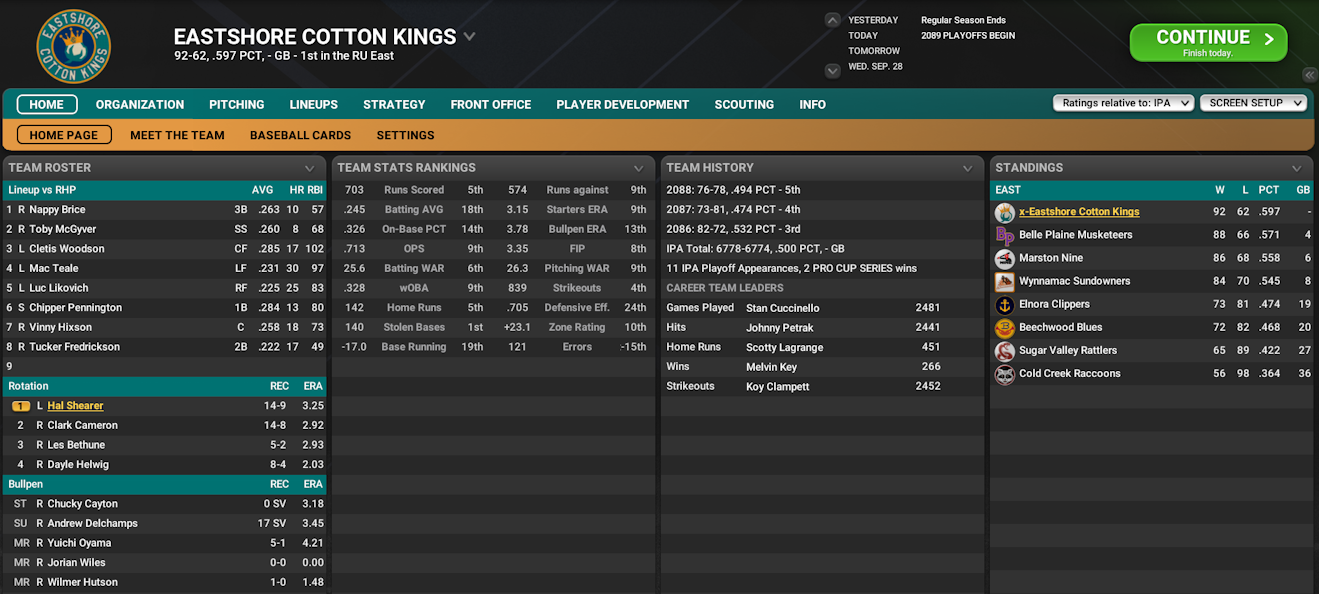The width and height of the screenshot is (1319, 594).
Task: Open the Screen Setup dropdown
Action: (1253, 103)
